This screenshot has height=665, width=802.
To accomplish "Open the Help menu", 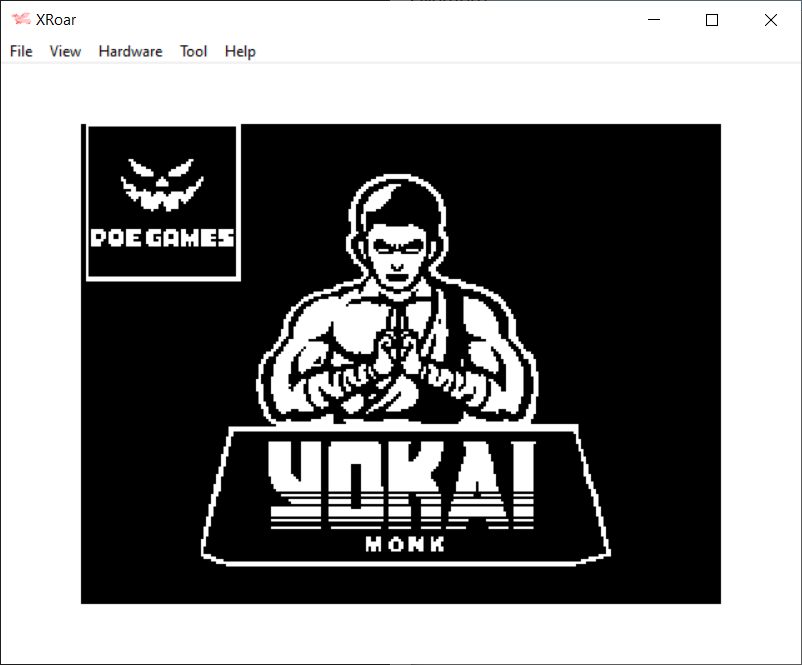I will pyautogui.click(x=240, y=51).
